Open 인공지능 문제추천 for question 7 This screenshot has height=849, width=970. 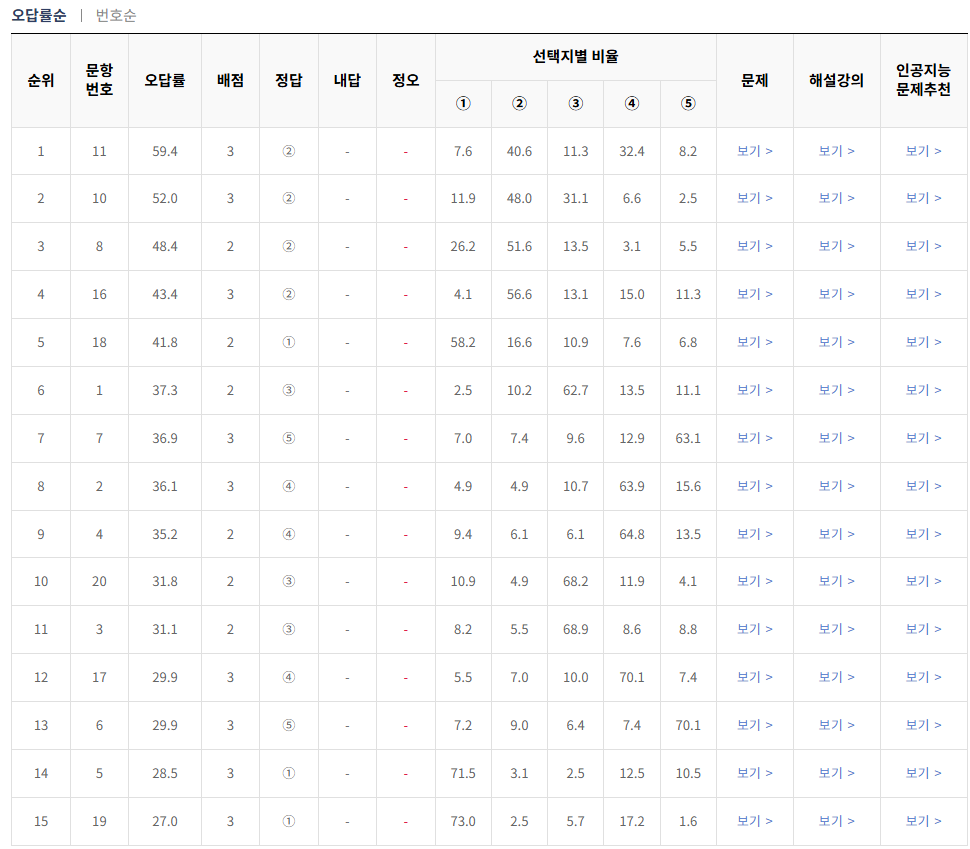click(923, 438)
